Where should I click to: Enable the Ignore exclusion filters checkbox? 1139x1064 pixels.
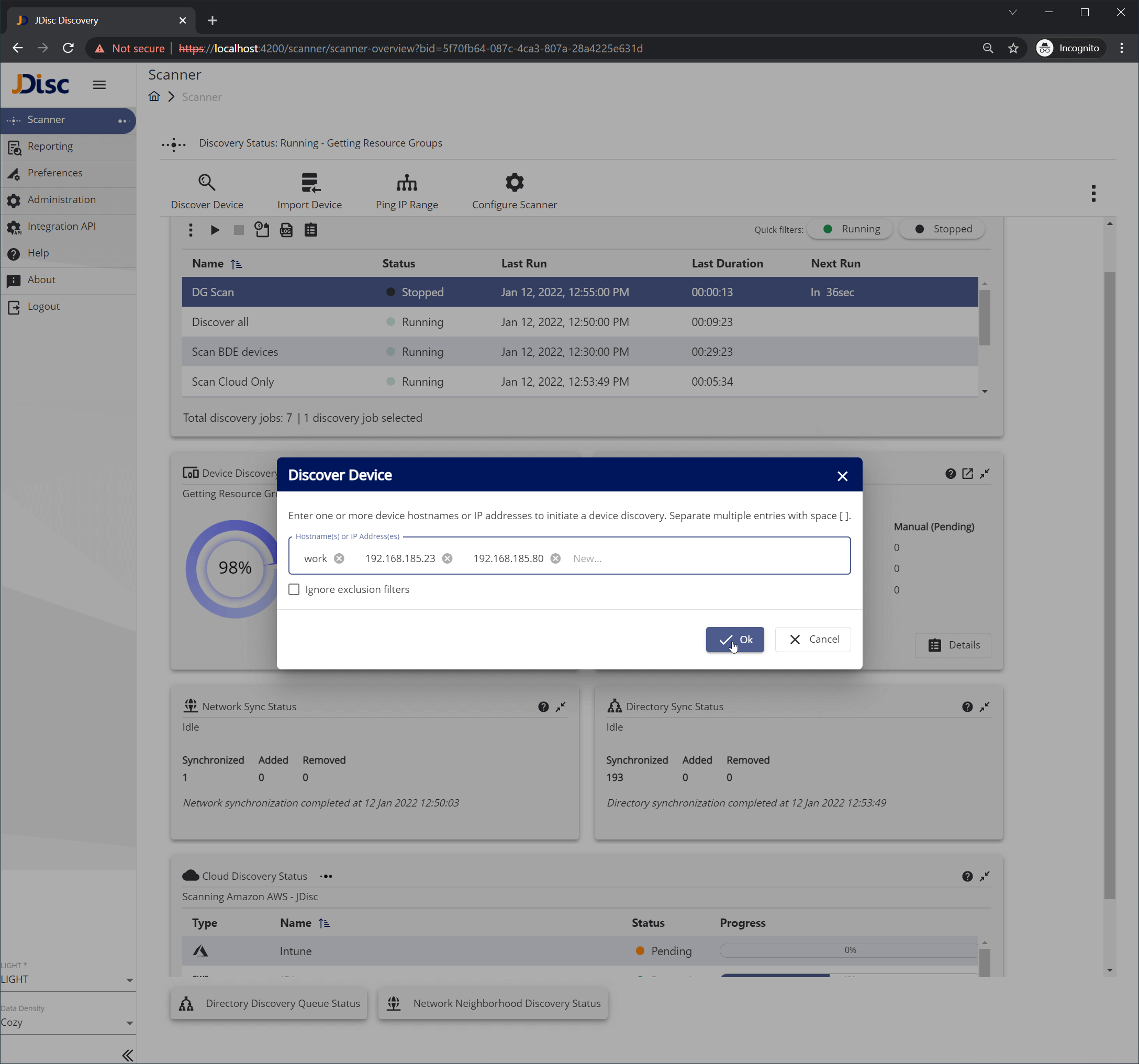tap(294, 589)
